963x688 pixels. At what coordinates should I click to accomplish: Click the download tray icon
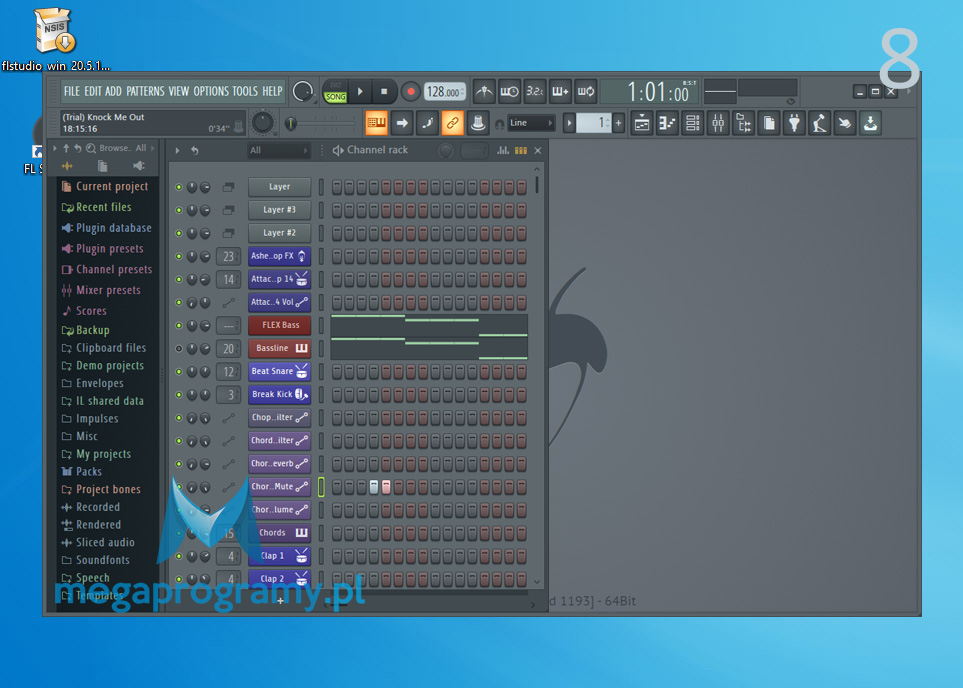870,123
